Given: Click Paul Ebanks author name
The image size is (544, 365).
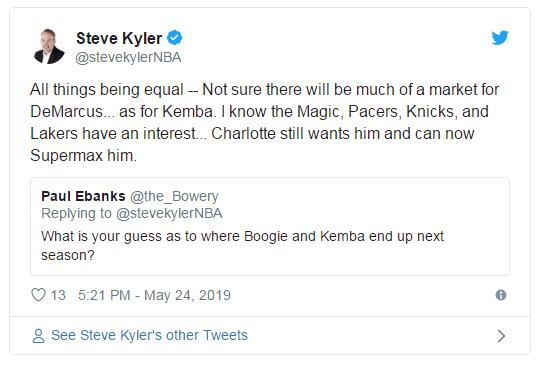Looking at the screenshot, I should [83, 196].
